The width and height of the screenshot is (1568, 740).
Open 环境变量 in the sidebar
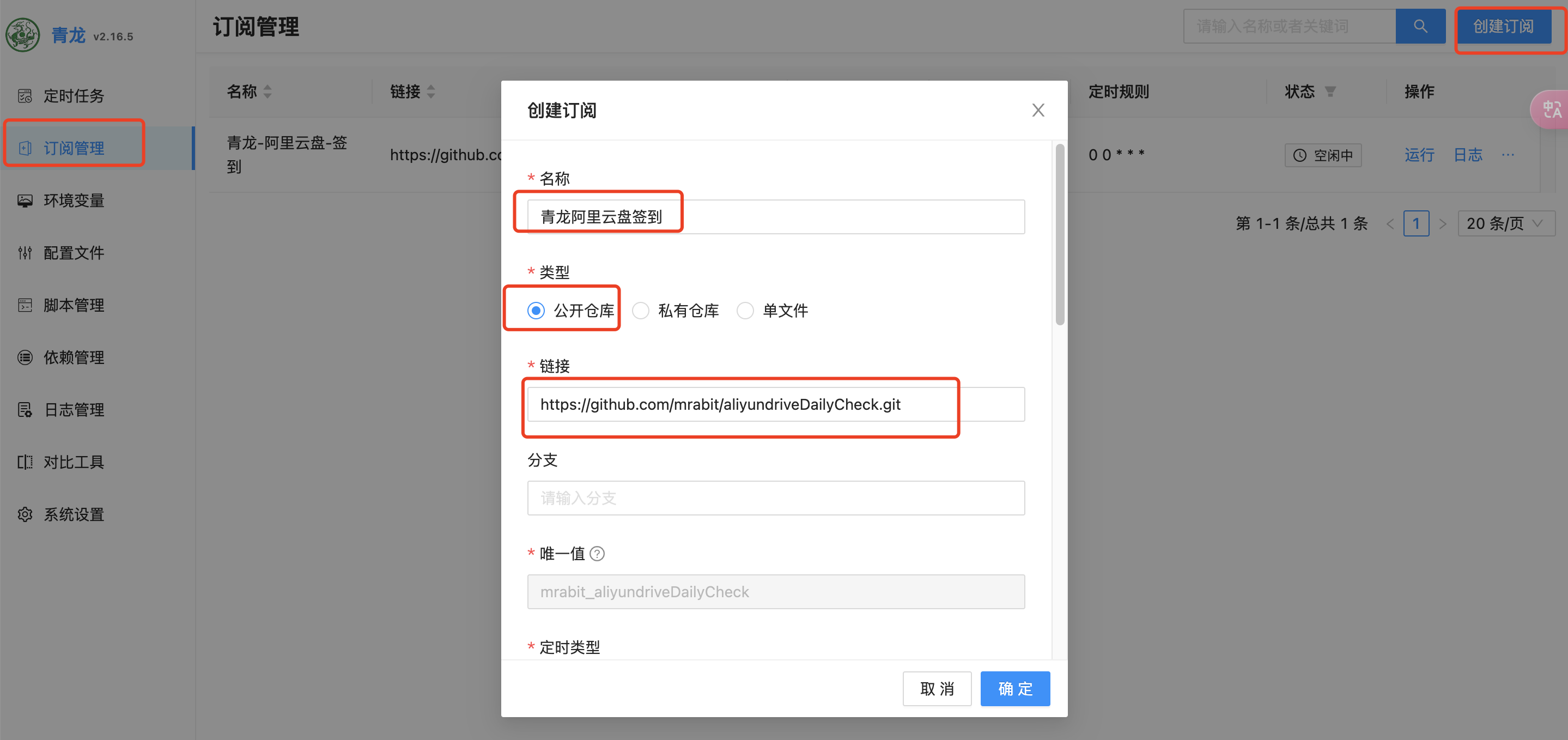pos(98,201)
